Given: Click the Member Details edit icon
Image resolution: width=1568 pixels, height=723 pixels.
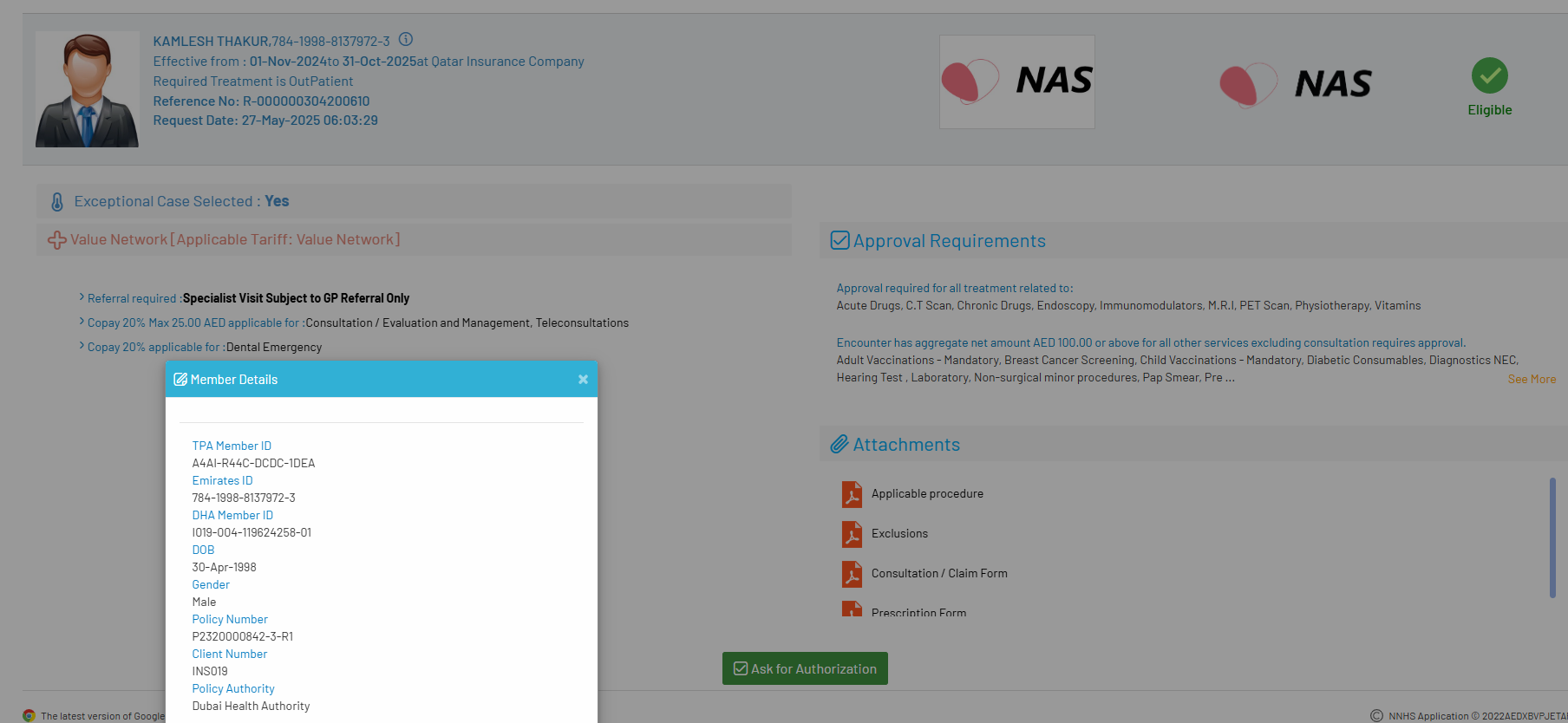Looking at the screenshot, I should [x=180, y=380].
